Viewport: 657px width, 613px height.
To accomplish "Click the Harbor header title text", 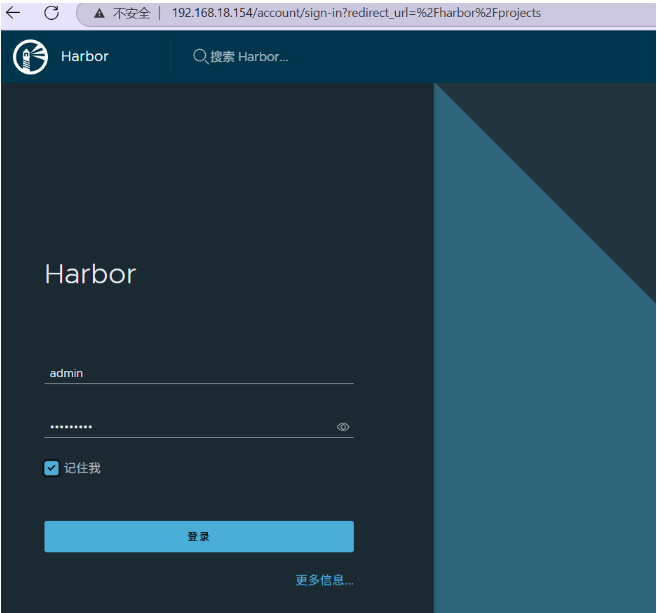I will click(85, 56).
